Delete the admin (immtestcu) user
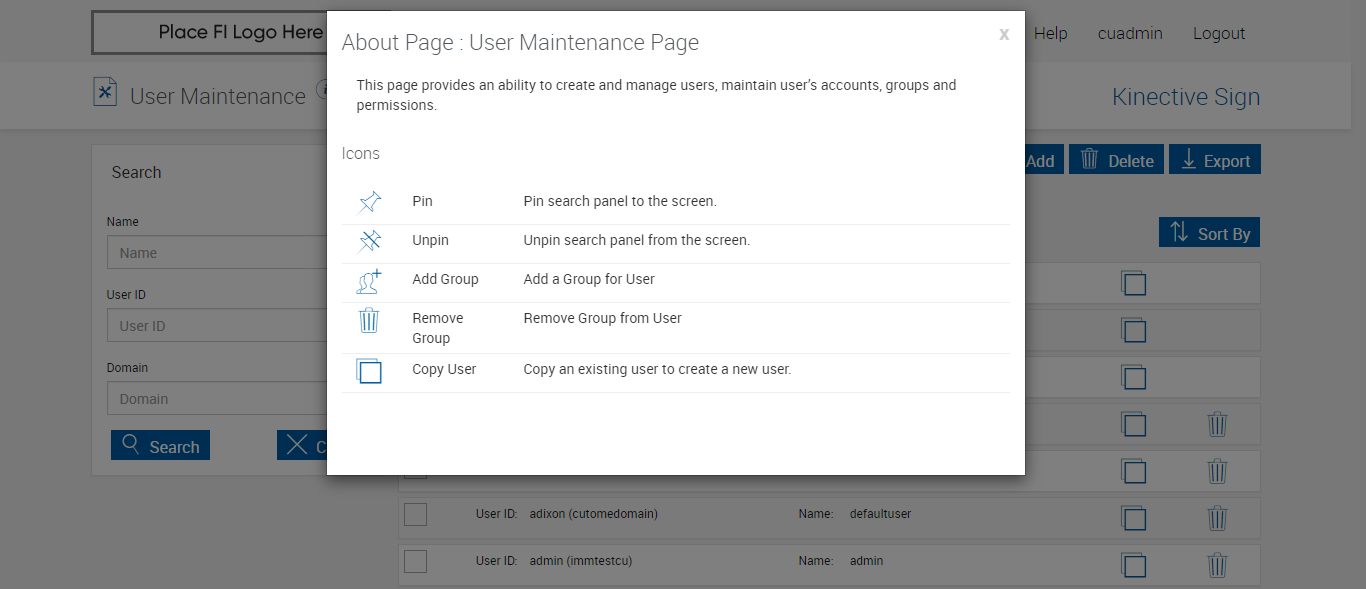This screenshot has height=589, width=1366. pos(1217,565)
